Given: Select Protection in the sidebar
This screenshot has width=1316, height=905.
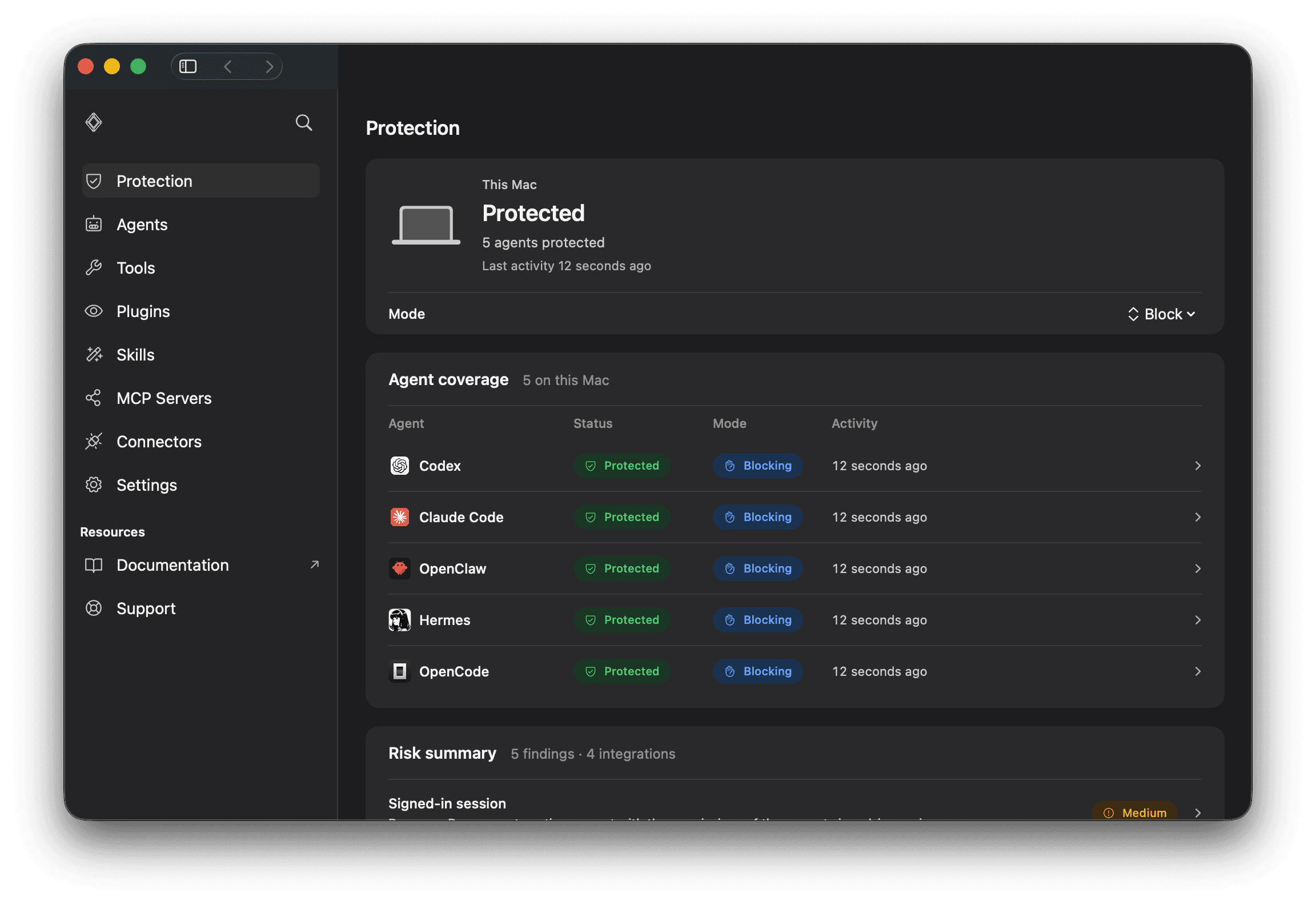Looking at the screenshot, I should 201,181.
